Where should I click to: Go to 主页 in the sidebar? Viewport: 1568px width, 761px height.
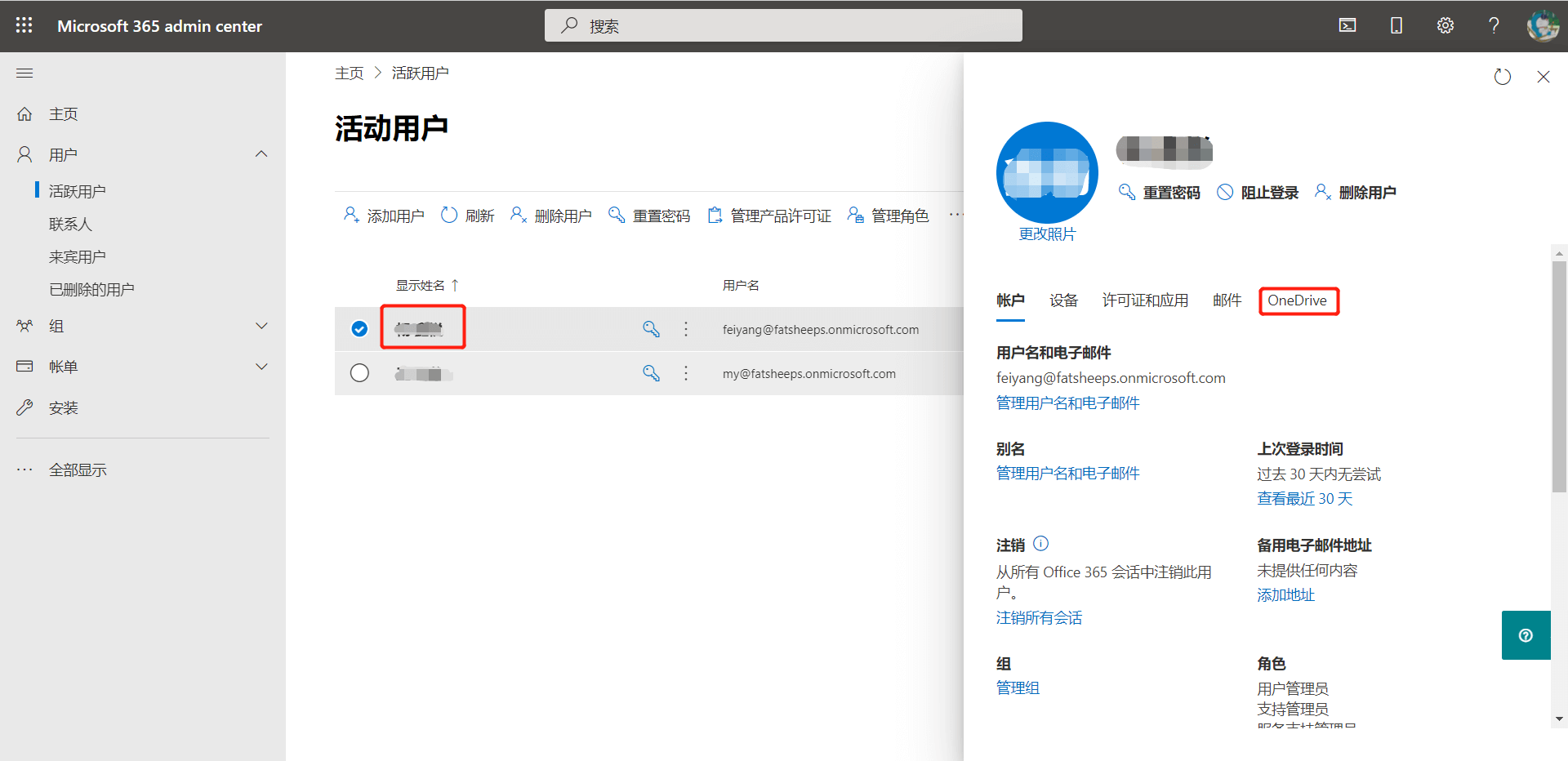coord(63,114)
